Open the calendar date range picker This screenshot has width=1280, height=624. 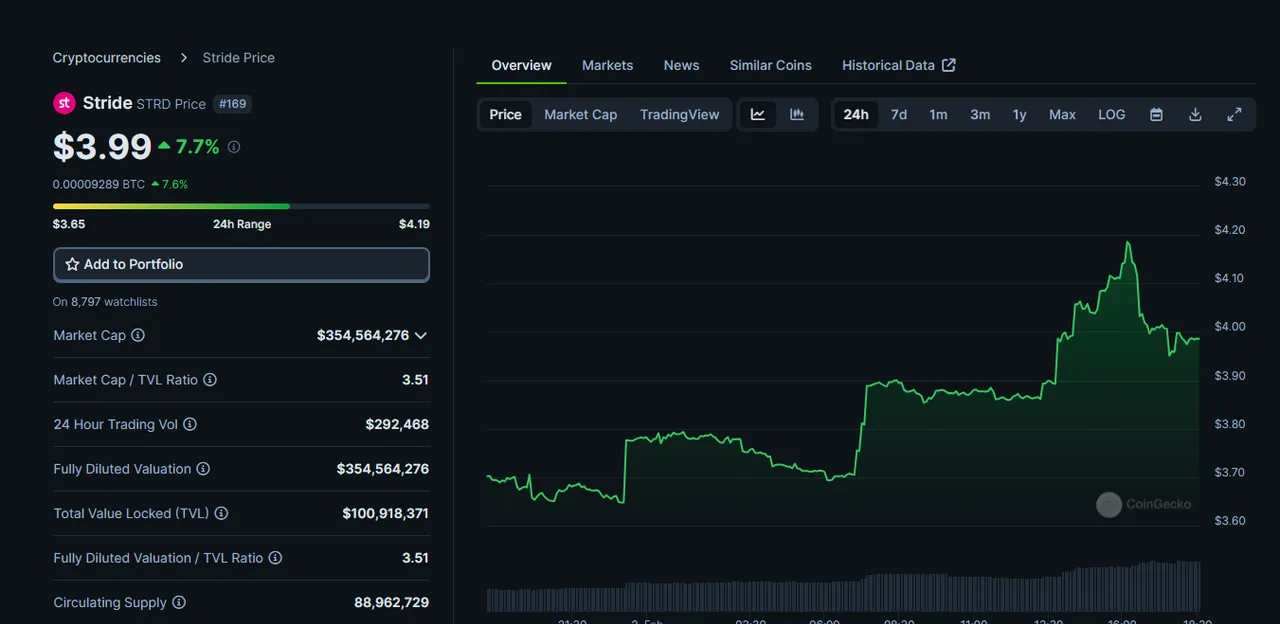(1156, 115)
